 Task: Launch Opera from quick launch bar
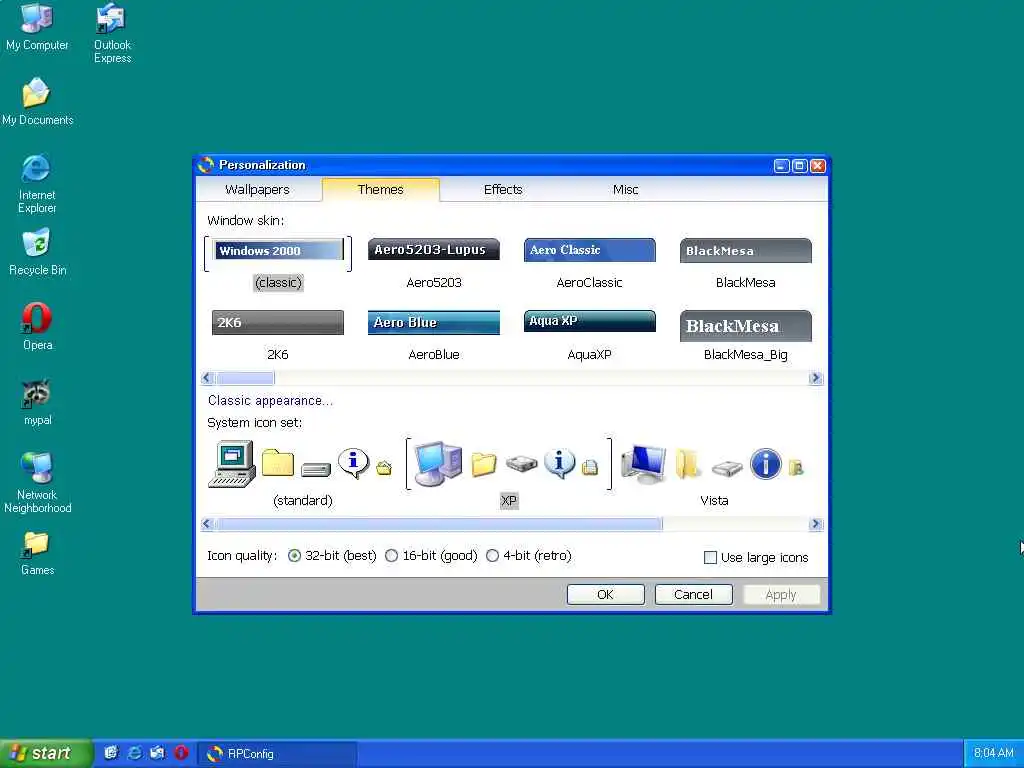tap(181, 753)
